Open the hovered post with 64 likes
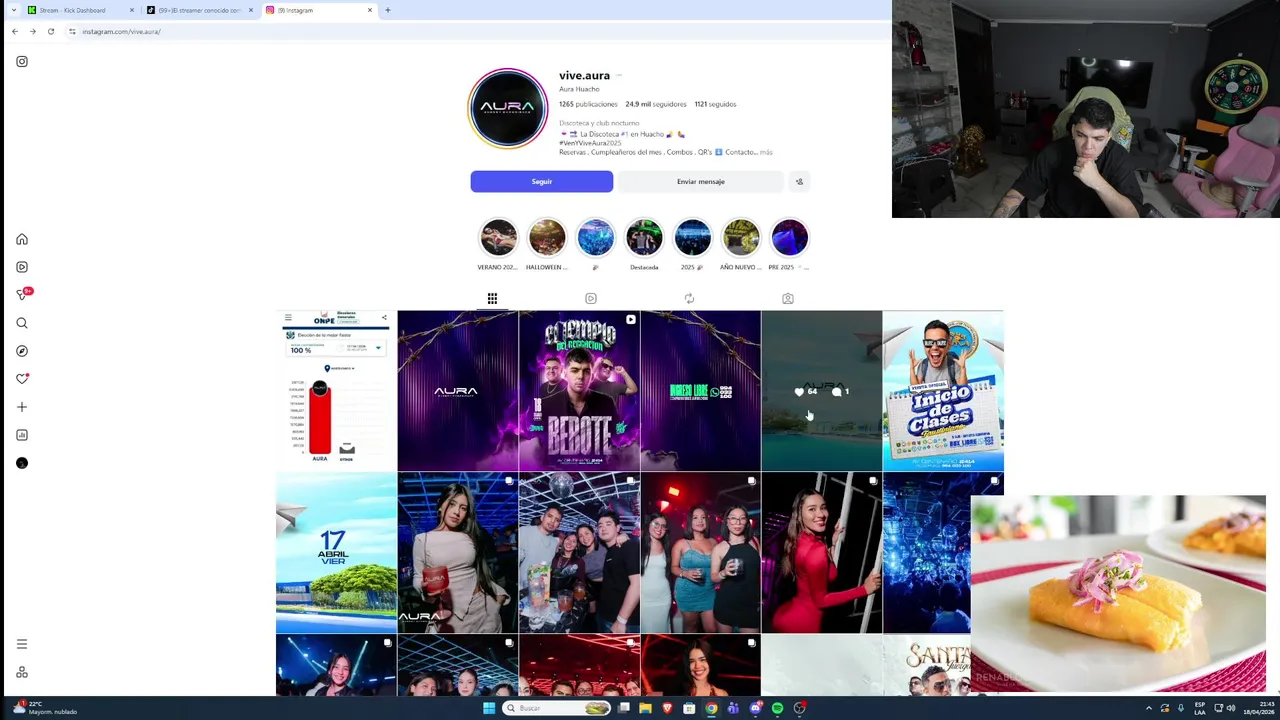 pos(822,390)
